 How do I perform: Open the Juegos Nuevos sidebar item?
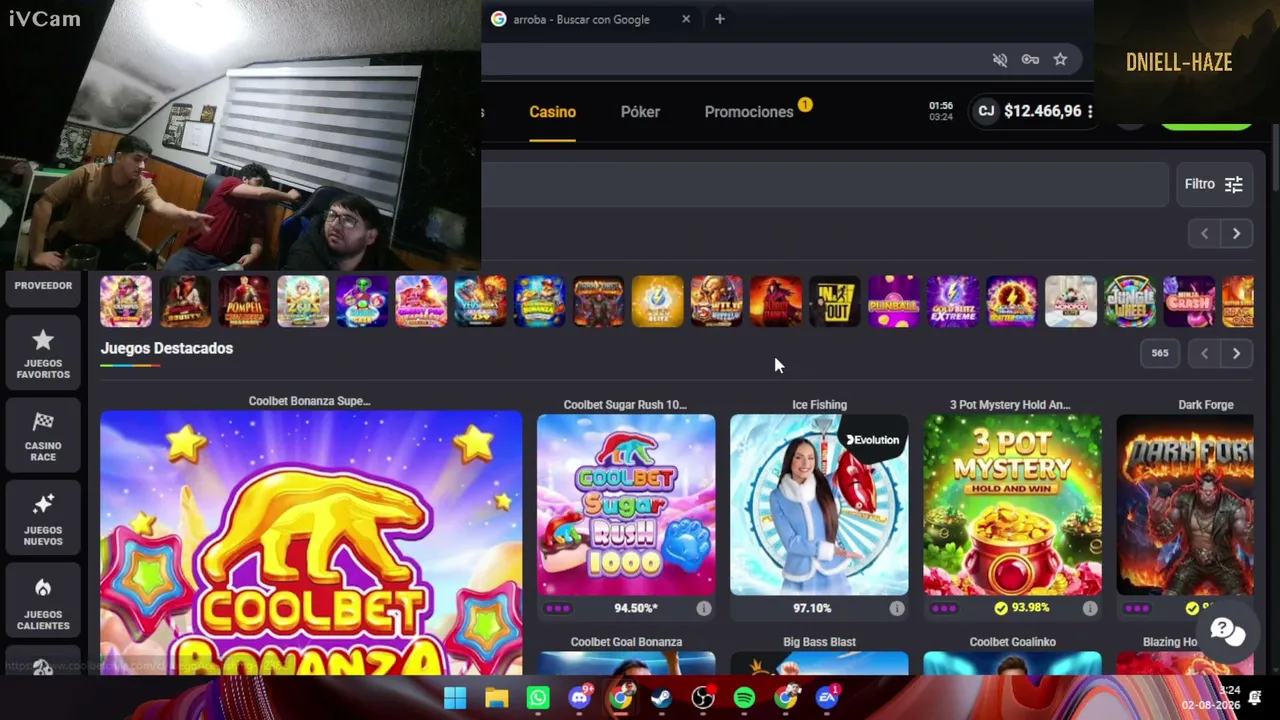point(42,519)
